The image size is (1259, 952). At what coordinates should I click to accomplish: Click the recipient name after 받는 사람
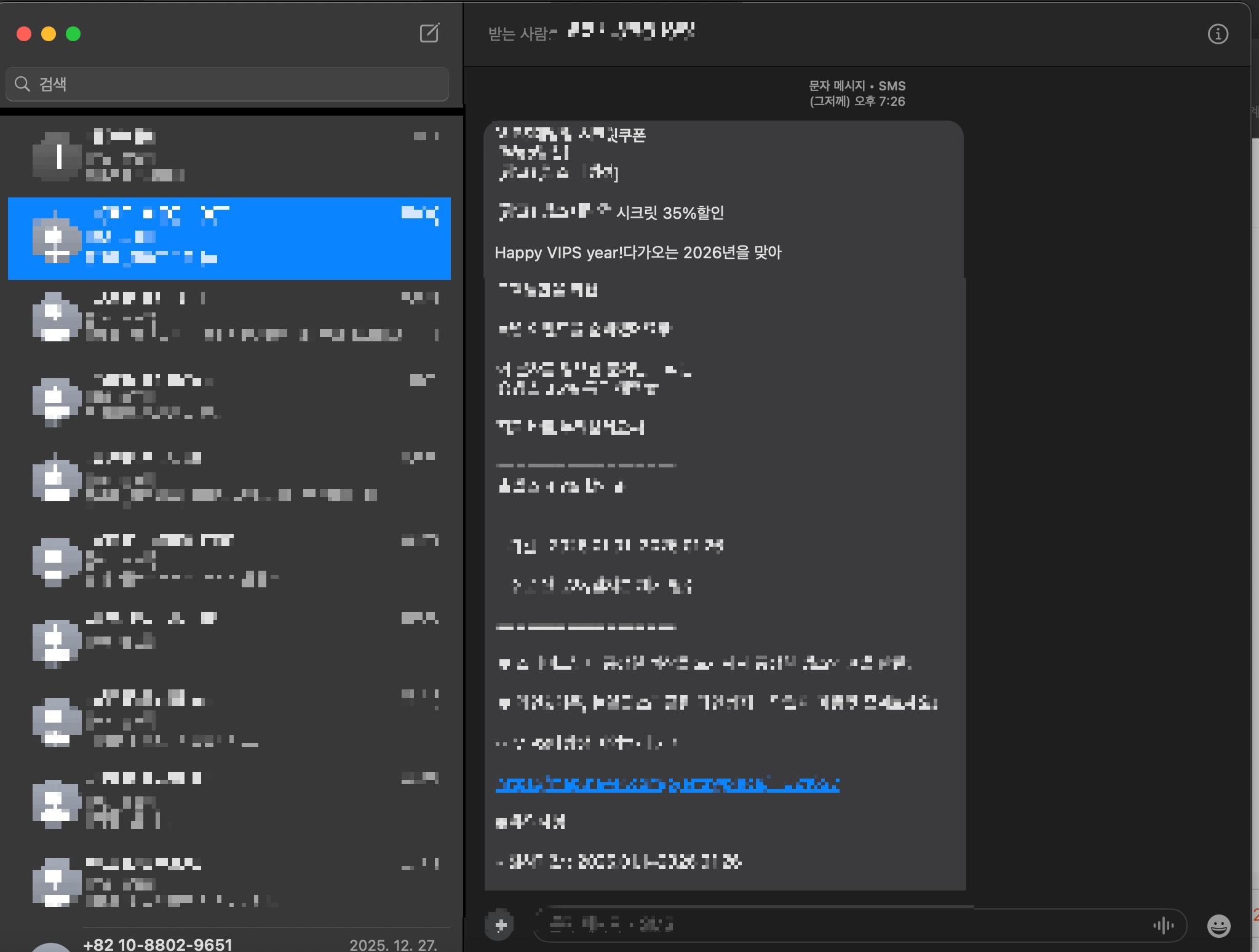(631, 31)
